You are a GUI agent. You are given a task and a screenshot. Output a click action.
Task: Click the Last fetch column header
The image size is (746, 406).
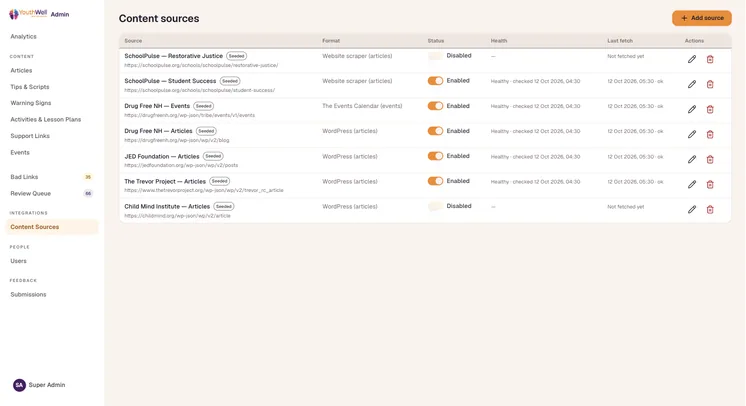point(620,41)
